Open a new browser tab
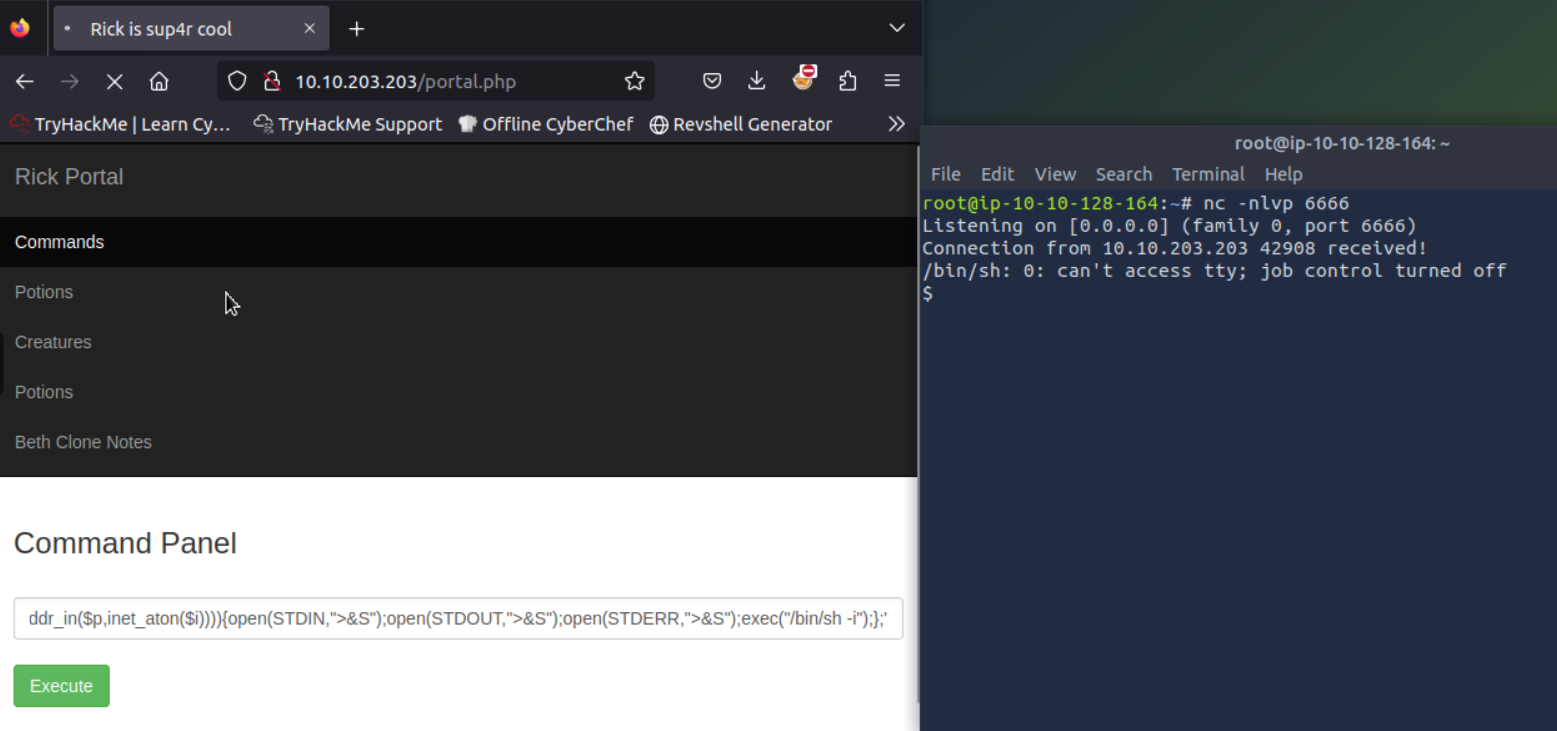The height and width of the screenshot is (731, 1557). [x=356, y=29]
